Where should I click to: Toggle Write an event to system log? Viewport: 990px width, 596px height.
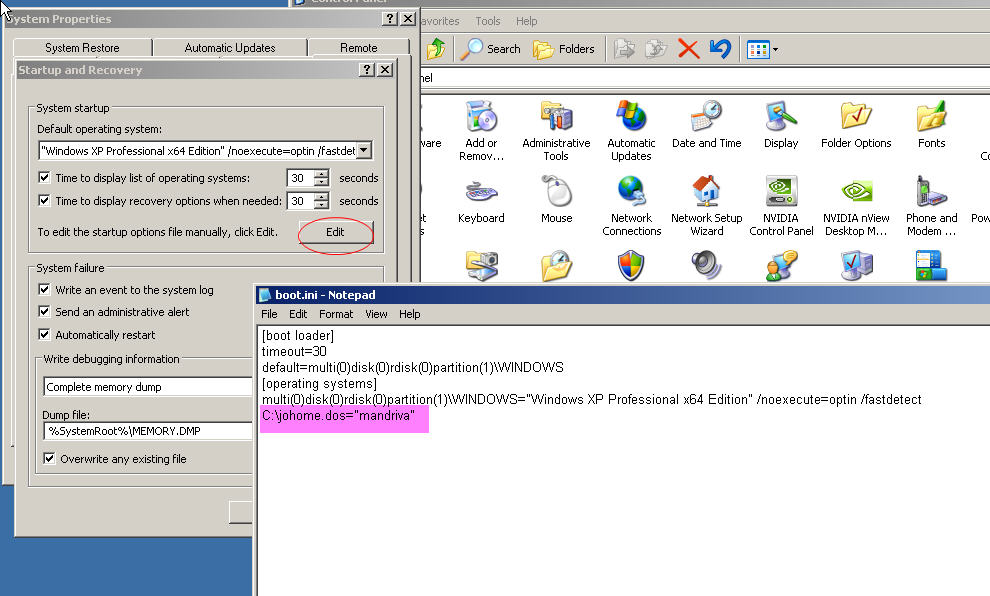click(44, 289)
